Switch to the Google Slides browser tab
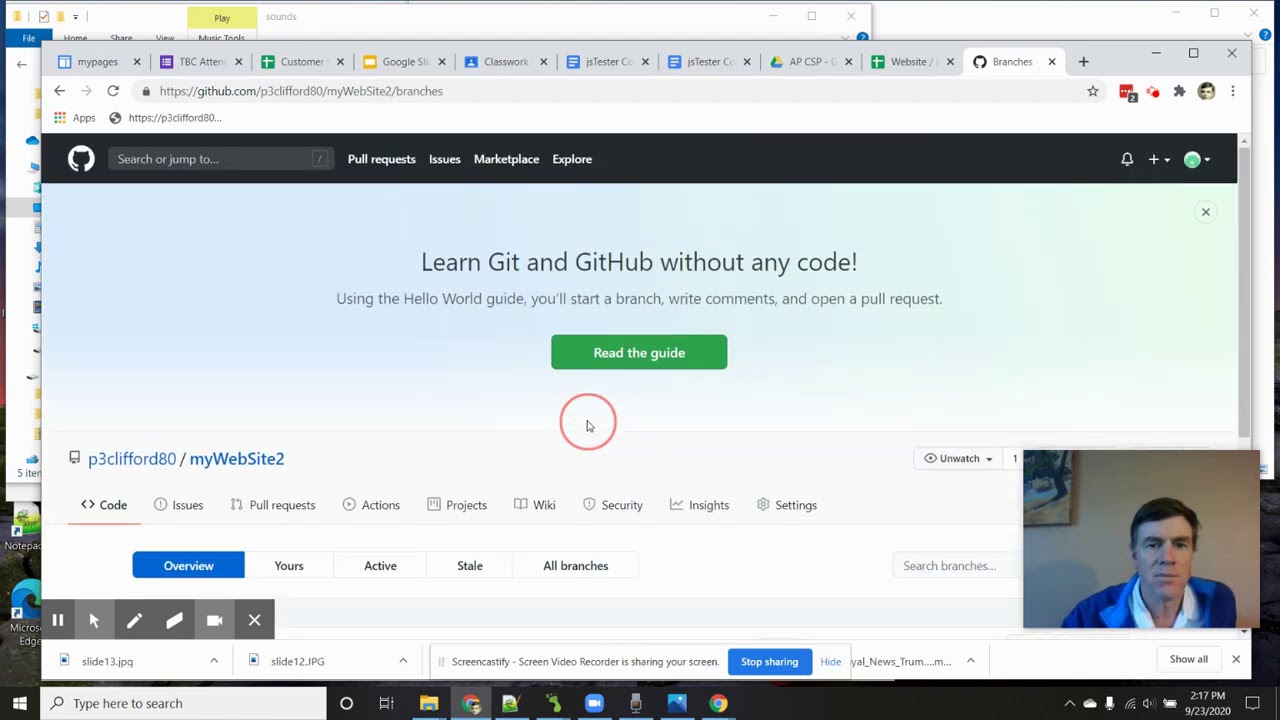Viewport: 1280px width, 720px height. 405,62
